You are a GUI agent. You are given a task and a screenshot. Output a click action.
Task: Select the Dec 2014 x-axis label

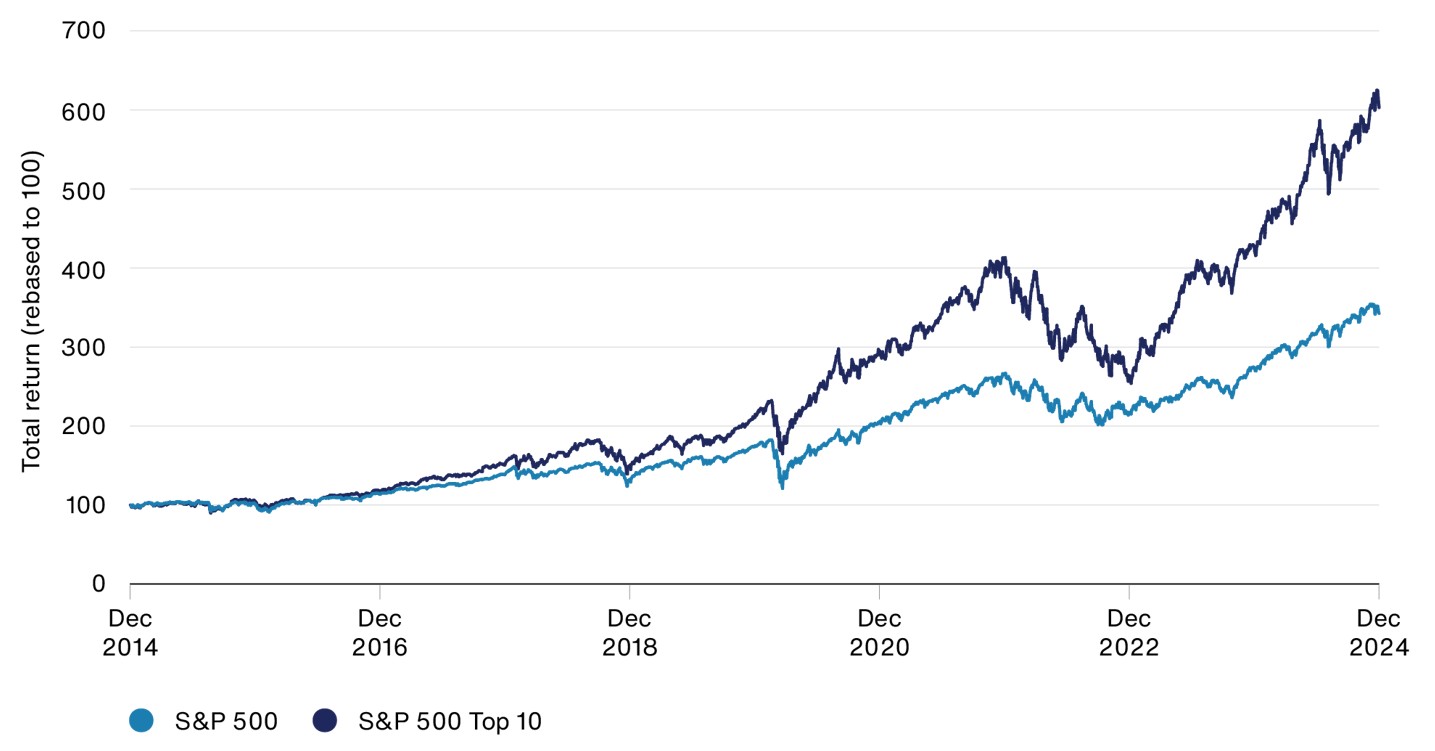pyautogui.click(x=130, y=633)
